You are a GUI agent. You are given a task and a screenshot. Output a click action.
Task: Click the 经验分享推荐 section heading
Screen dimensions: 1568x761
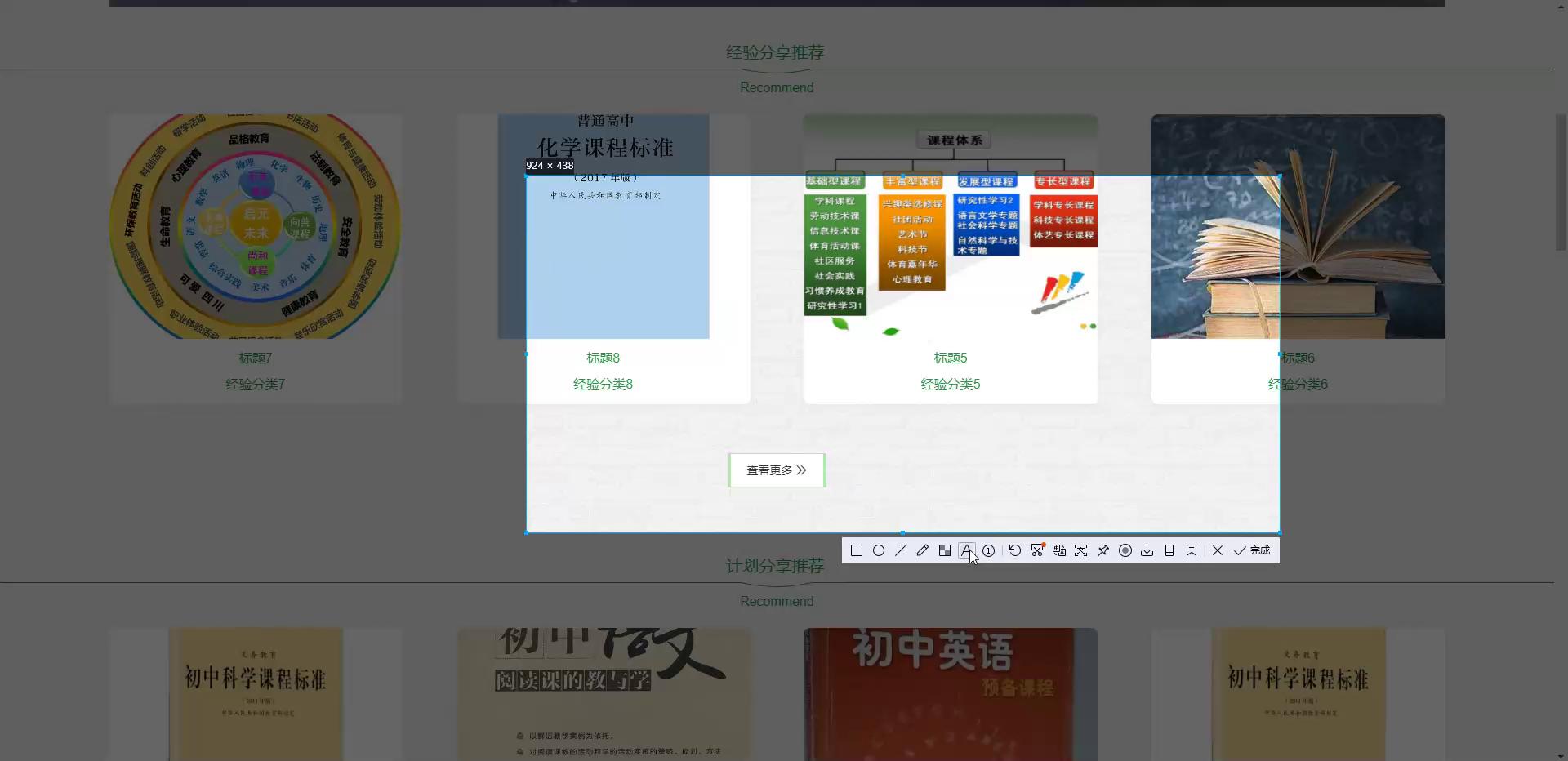coord(775,52)
